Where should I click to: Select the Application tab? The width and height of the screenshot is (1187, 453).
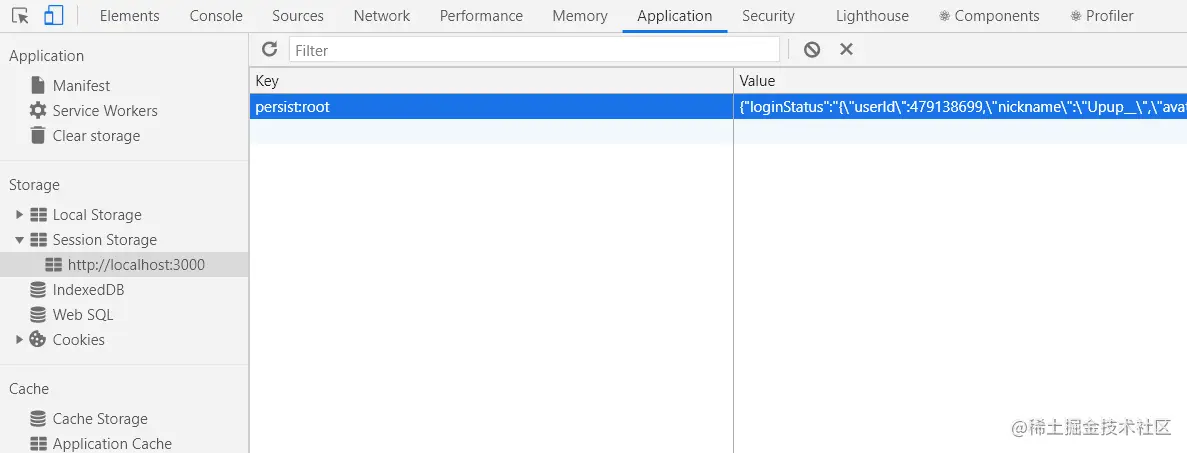tap(675, 16)
